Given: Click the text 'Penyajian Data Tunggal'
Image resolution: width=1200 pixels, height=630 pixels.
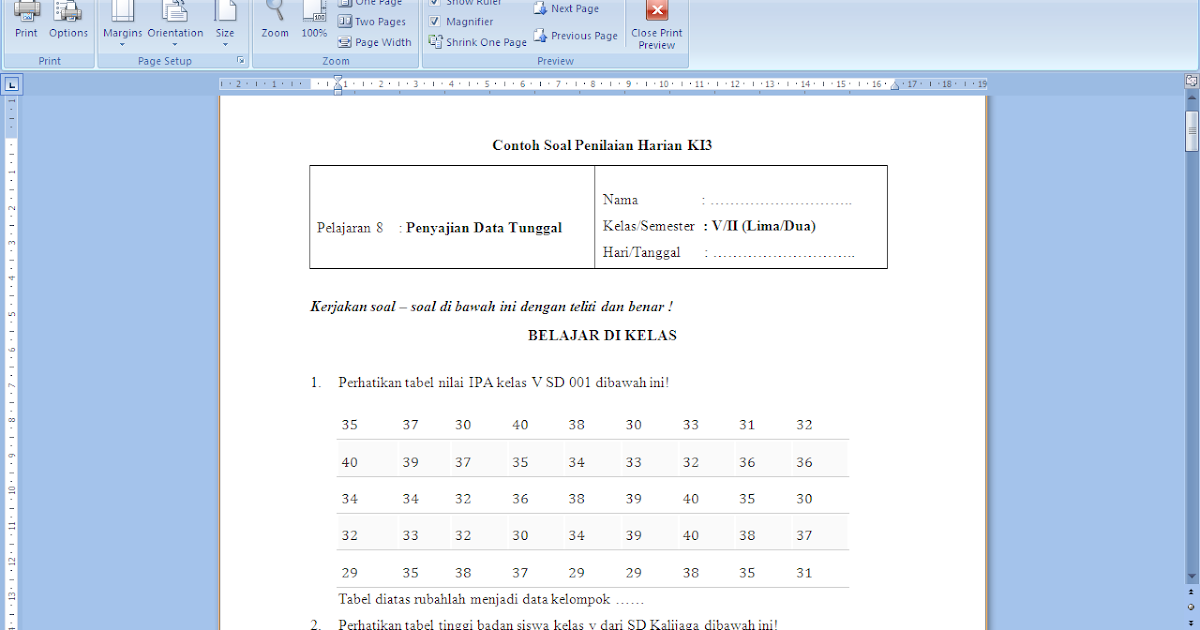Looking at the screenshot, I should point(484,228).
